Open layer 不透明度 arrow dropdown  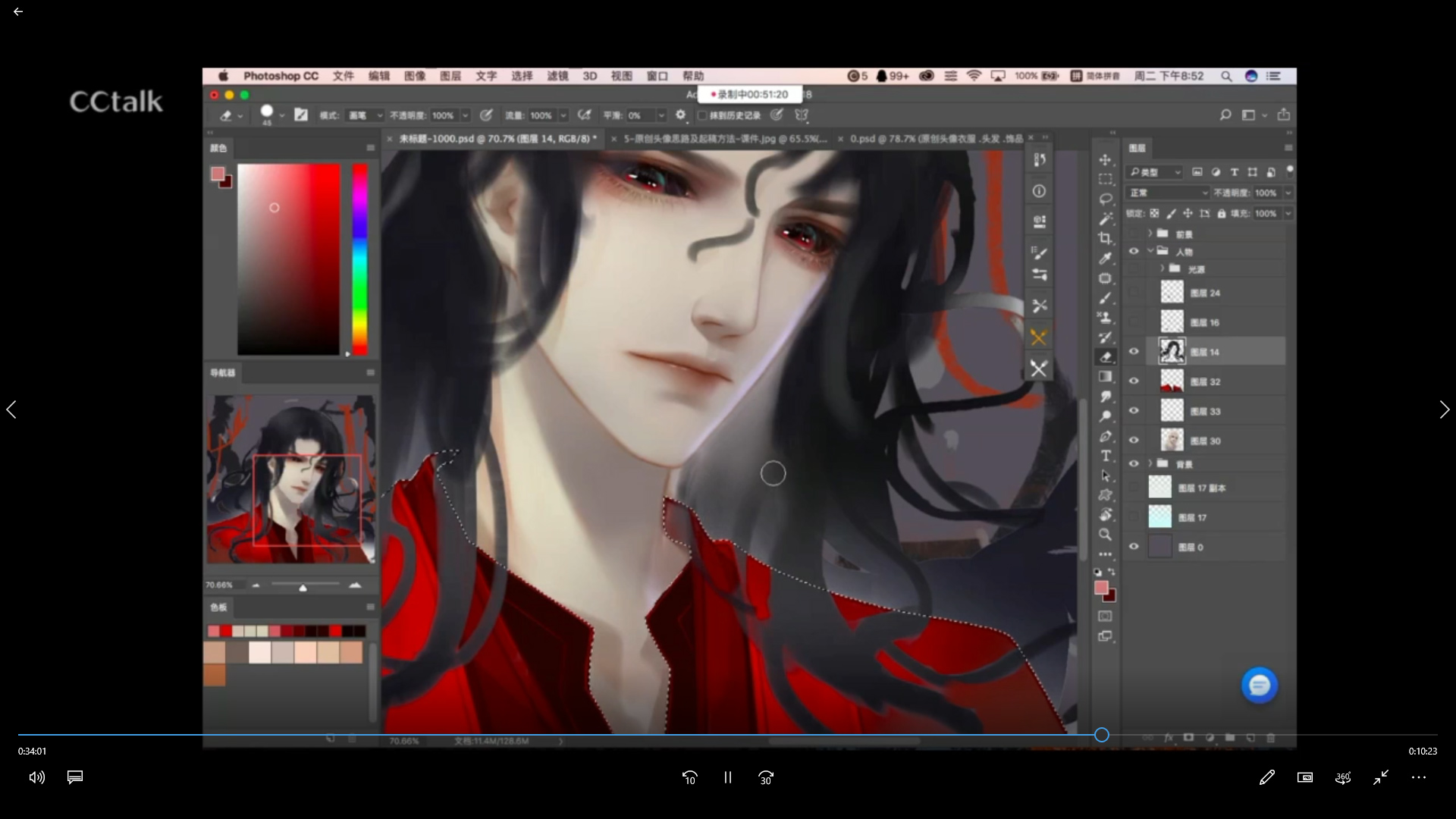(1288, 193)
